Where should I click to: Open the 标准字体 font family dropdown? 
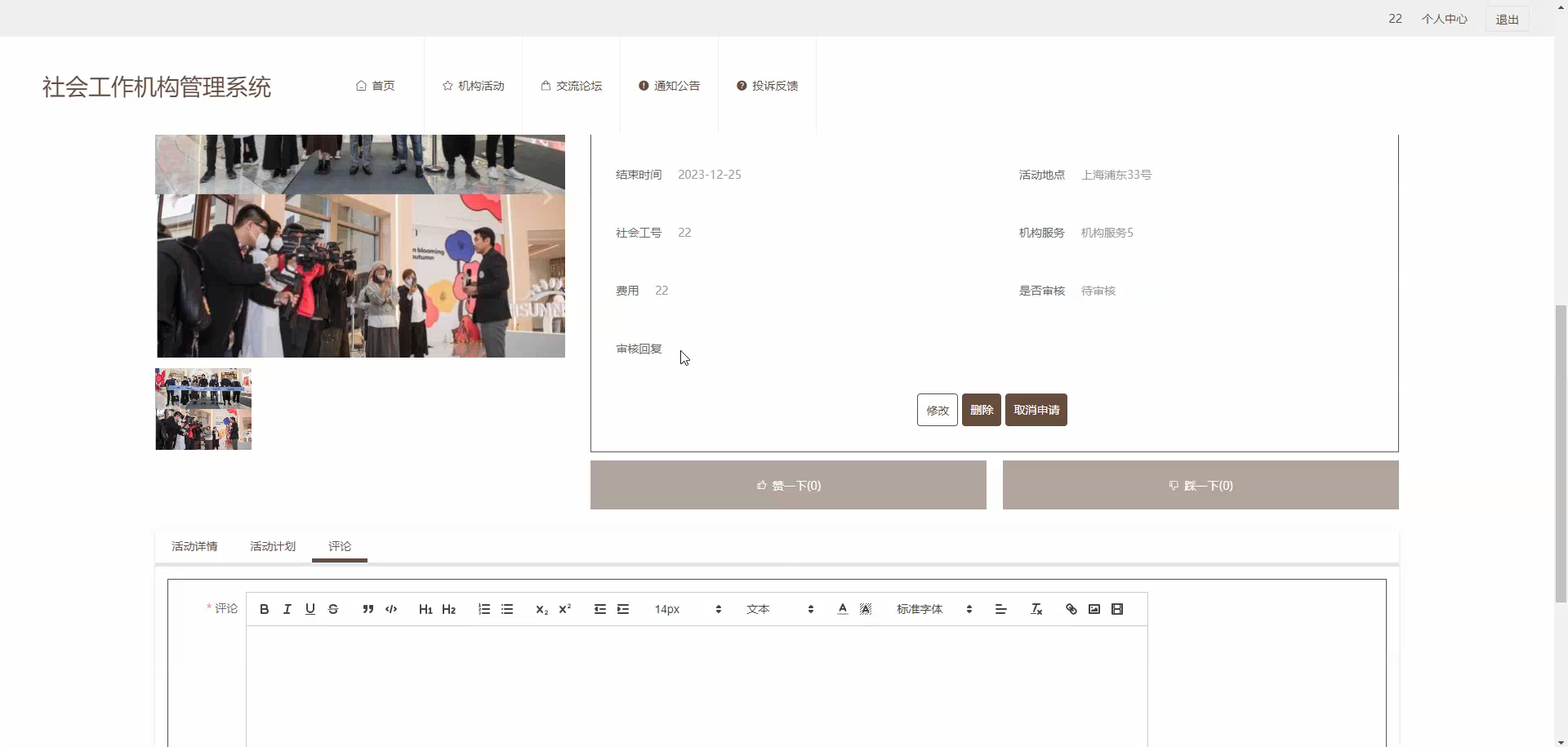click(x=934, y=609)
